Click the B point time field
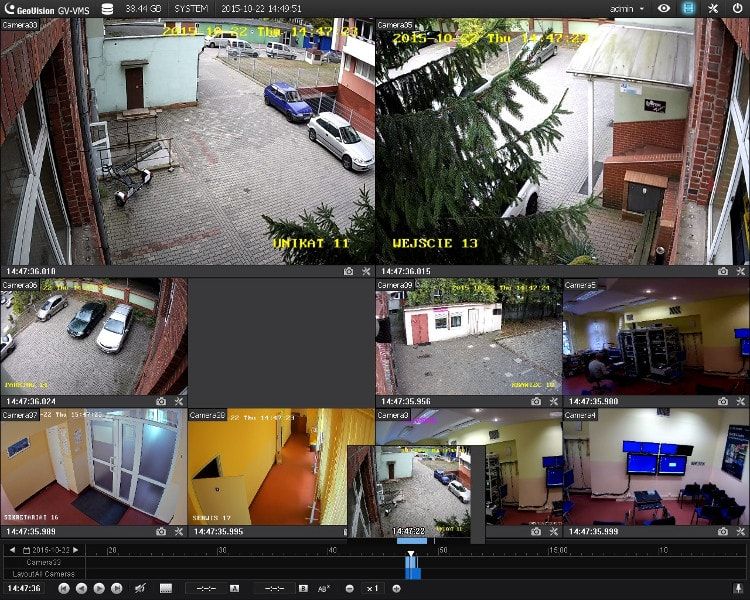Image resolution: width=750 pixels, height=600 pixels. coord(275,589)
